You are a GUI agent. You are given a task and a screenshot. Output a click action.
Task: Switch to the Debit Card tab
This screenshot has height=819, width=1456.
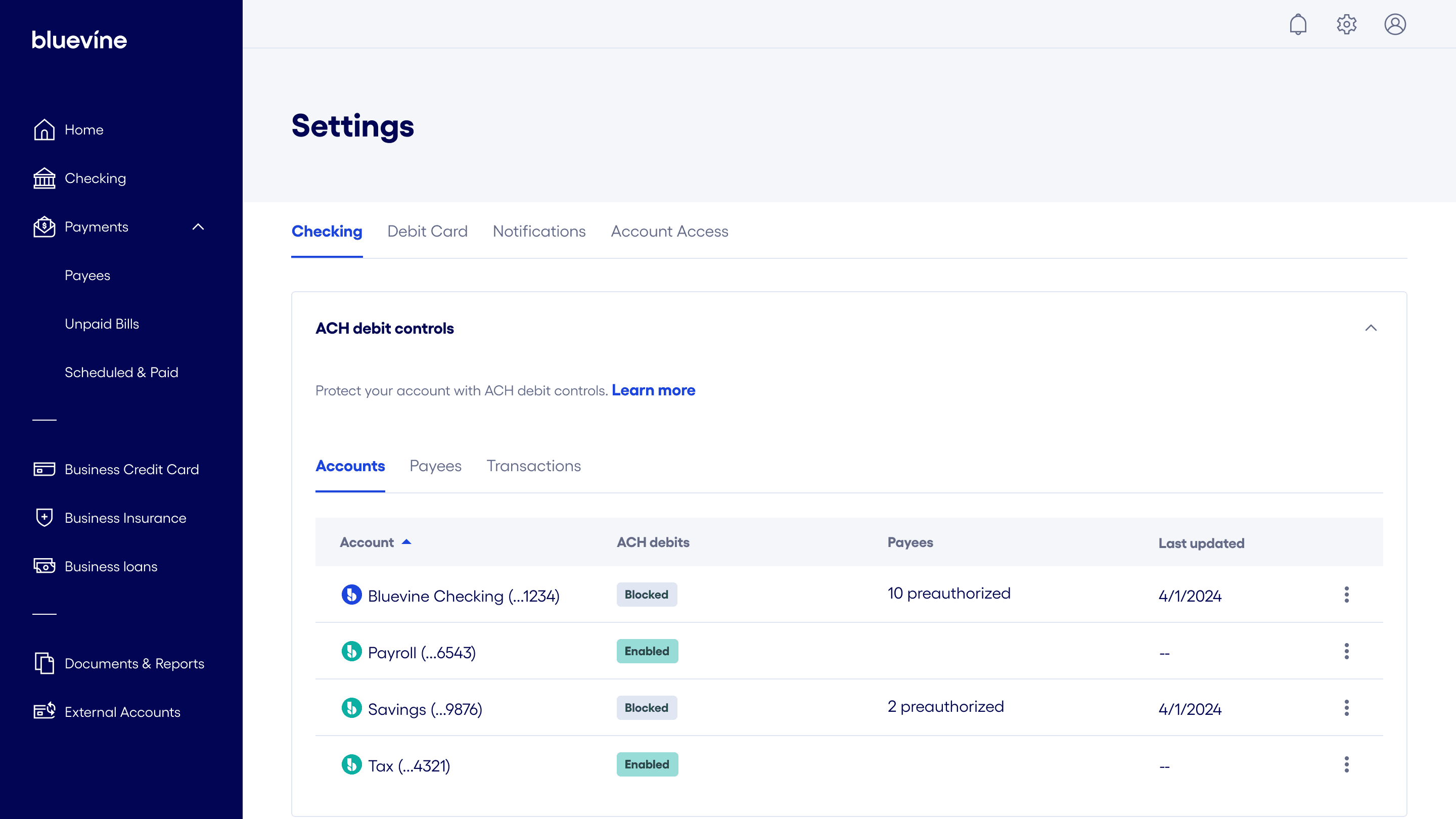click(427, 231)
